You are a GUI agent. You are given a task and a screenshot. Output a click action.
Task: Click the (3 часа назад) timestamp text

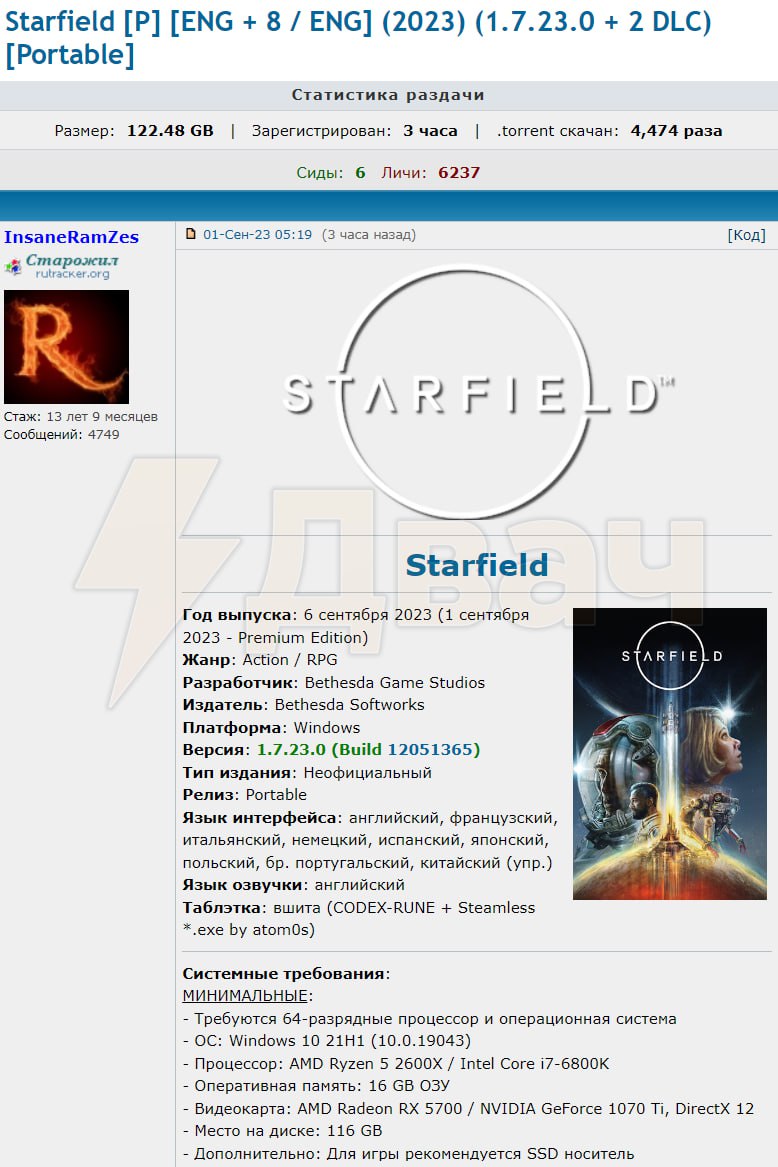click(369, 234)
